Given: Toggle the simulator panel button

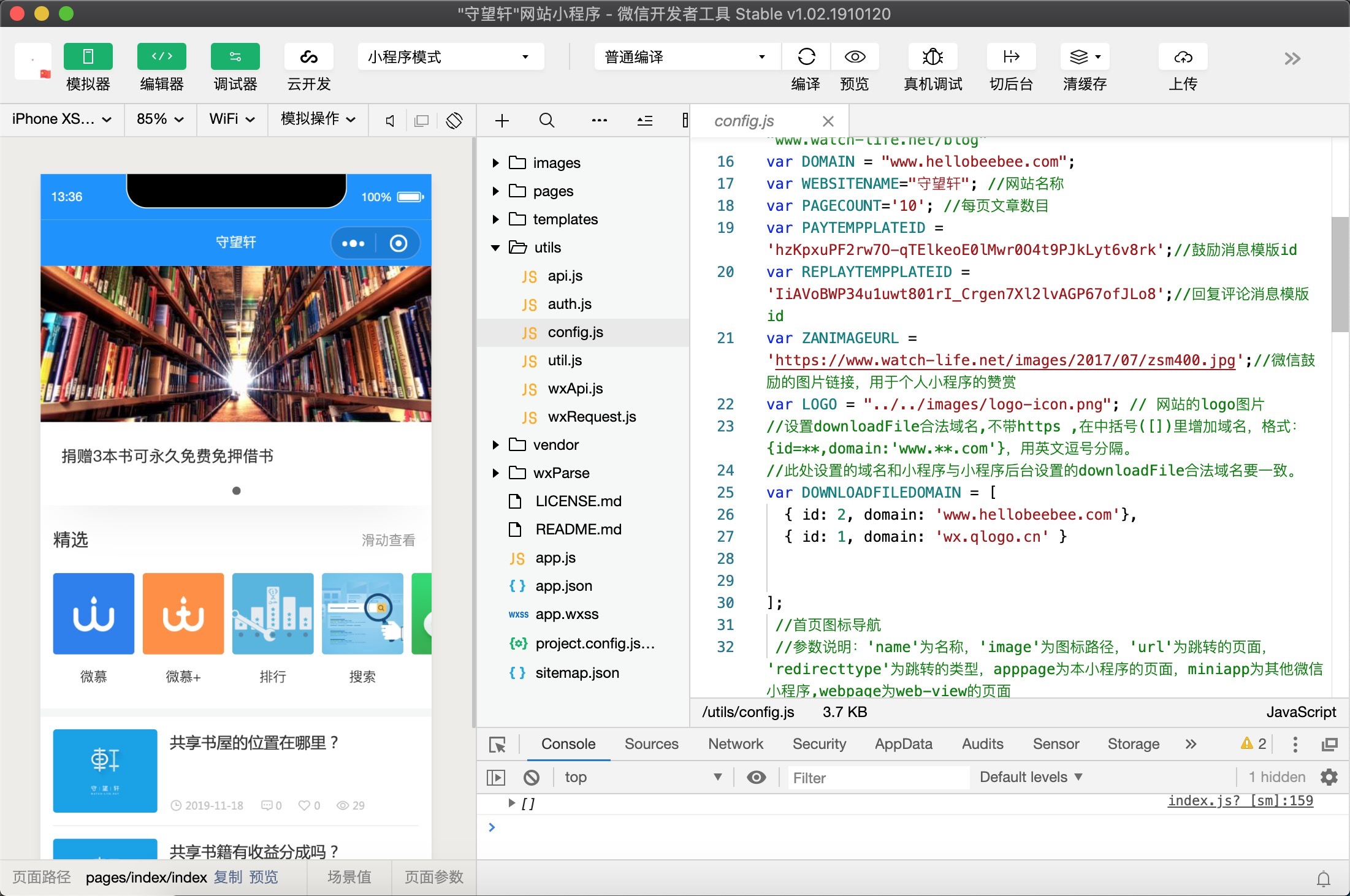Looking at the screenshot, I should 88,57.
